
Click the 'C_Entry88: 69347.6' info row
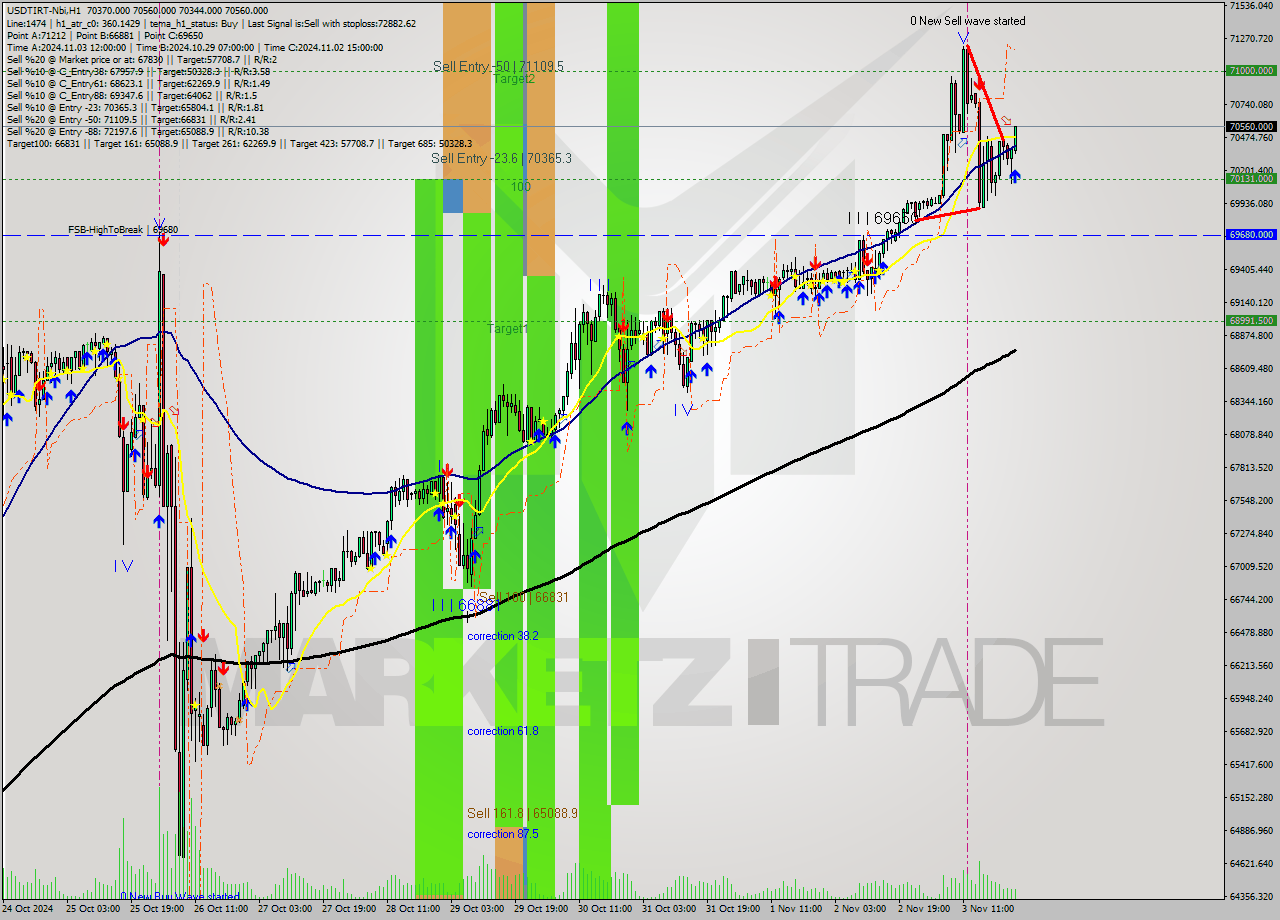(131, 95)
